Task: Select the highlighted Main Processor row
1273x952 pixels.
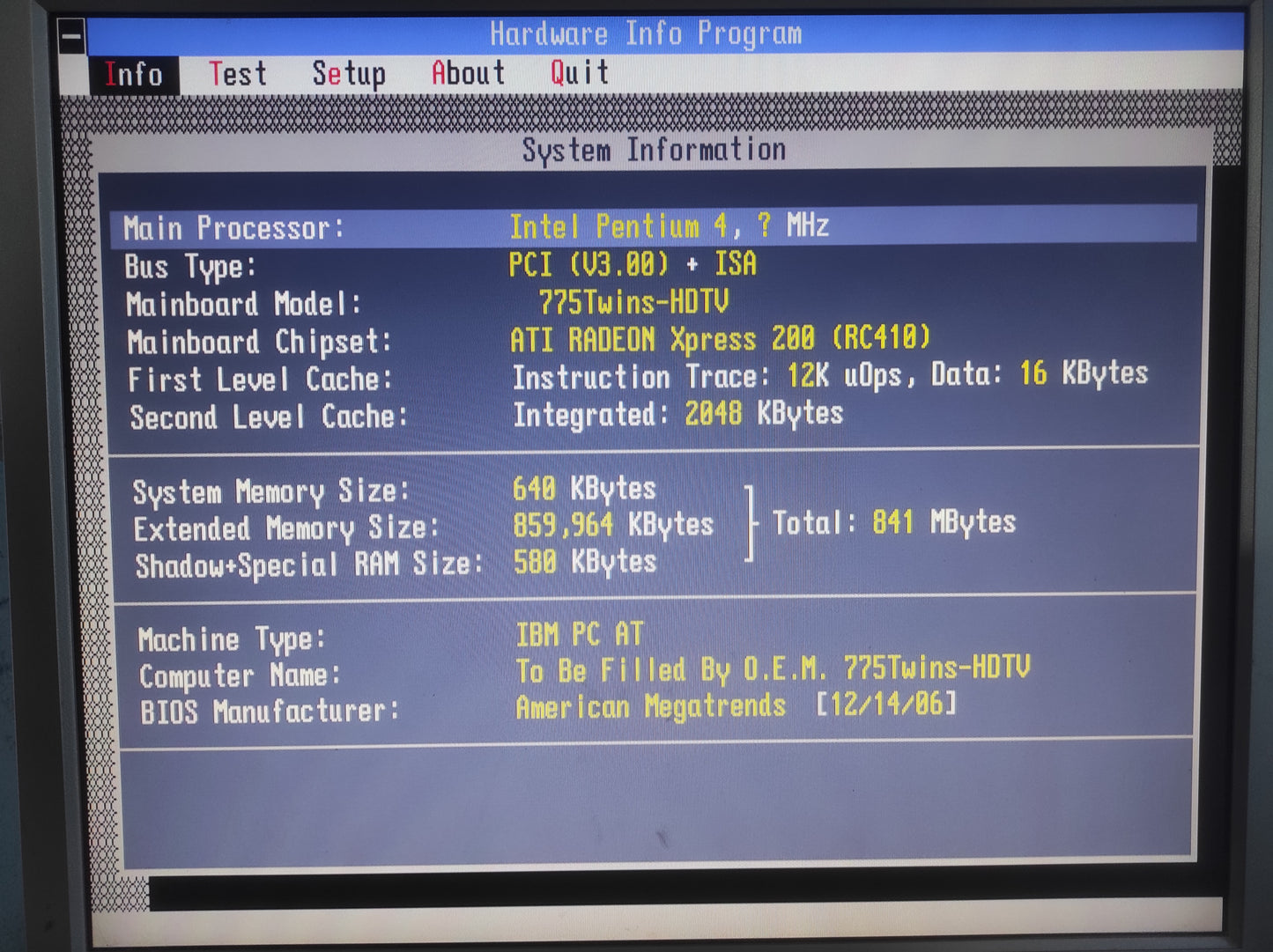Action: click(x=652, y=227)
